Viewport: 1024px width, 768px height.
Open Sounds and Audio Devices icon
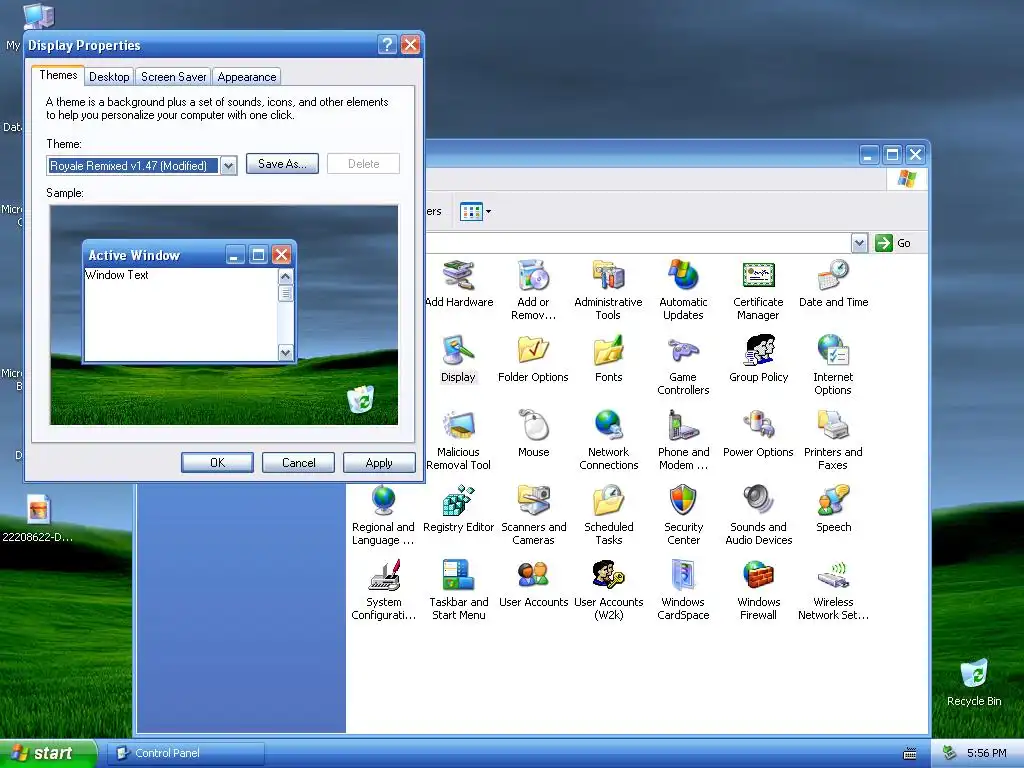click(758, 515)
